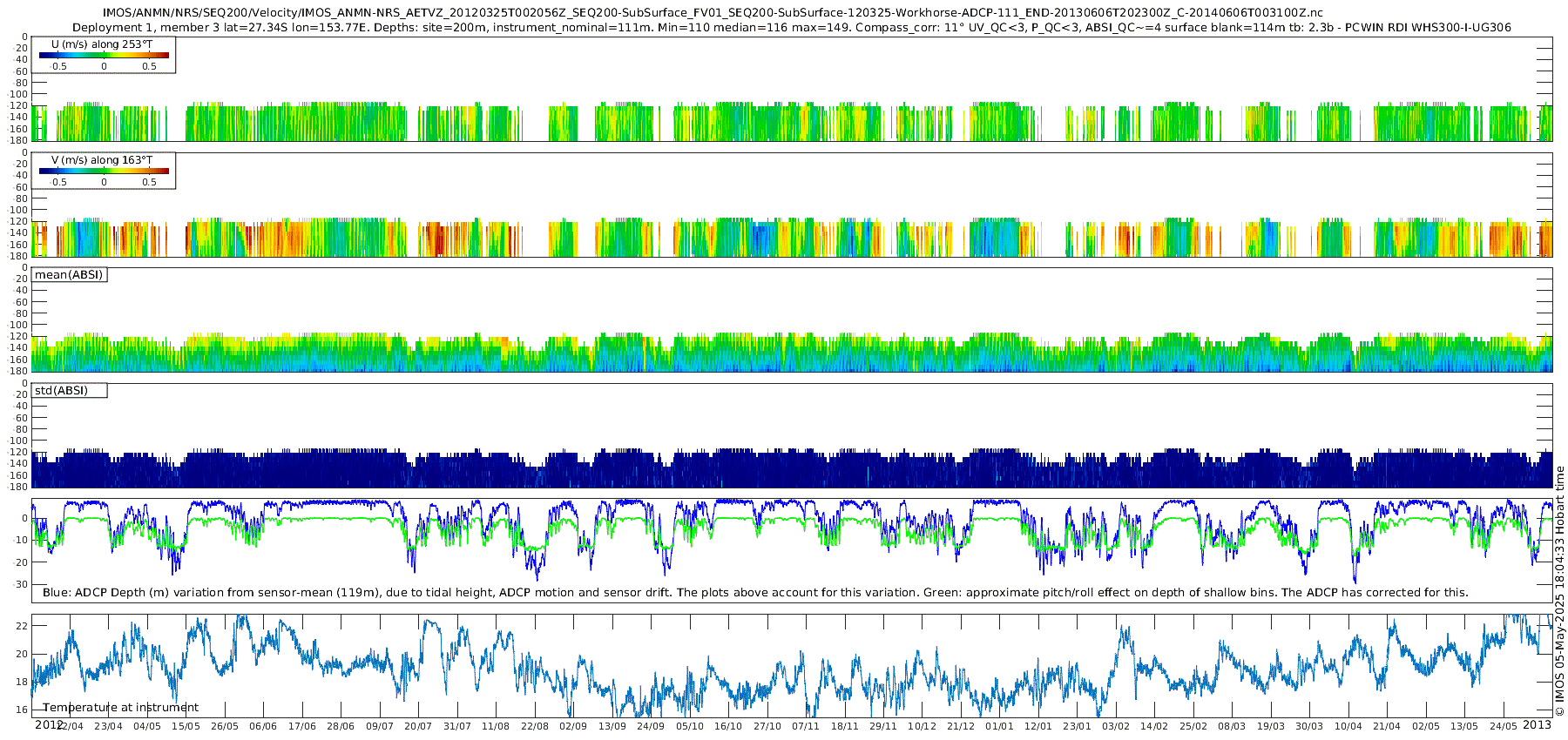Click the 20/07 date tick label
The width and height of the screenshot is (1568, 740).
coord(418,726)
